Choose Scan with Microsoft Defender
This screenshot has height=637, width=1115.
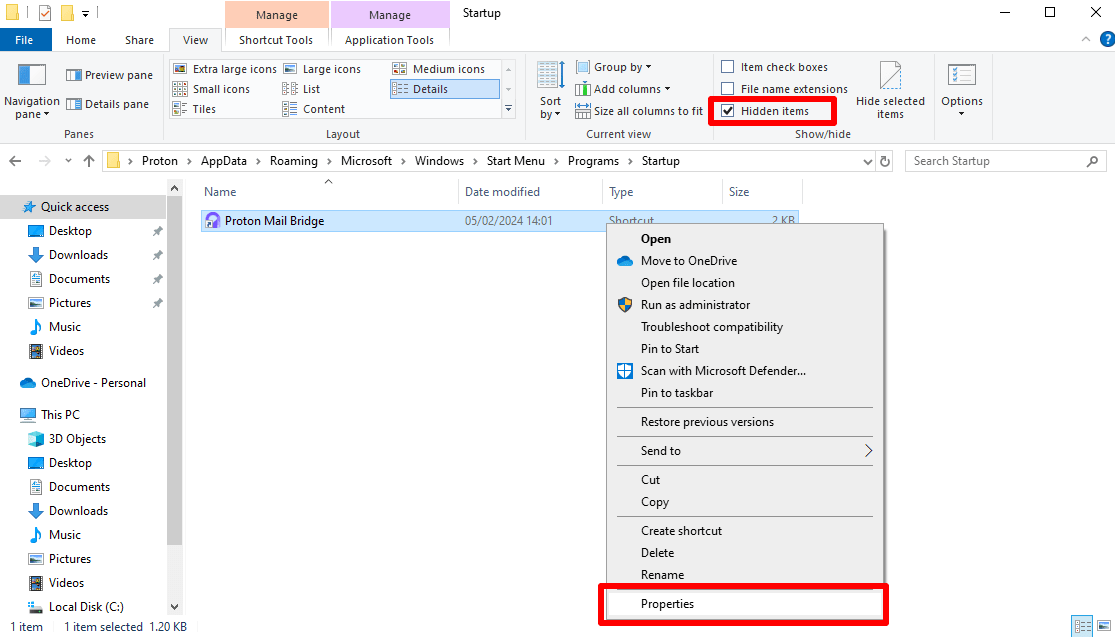745,371
